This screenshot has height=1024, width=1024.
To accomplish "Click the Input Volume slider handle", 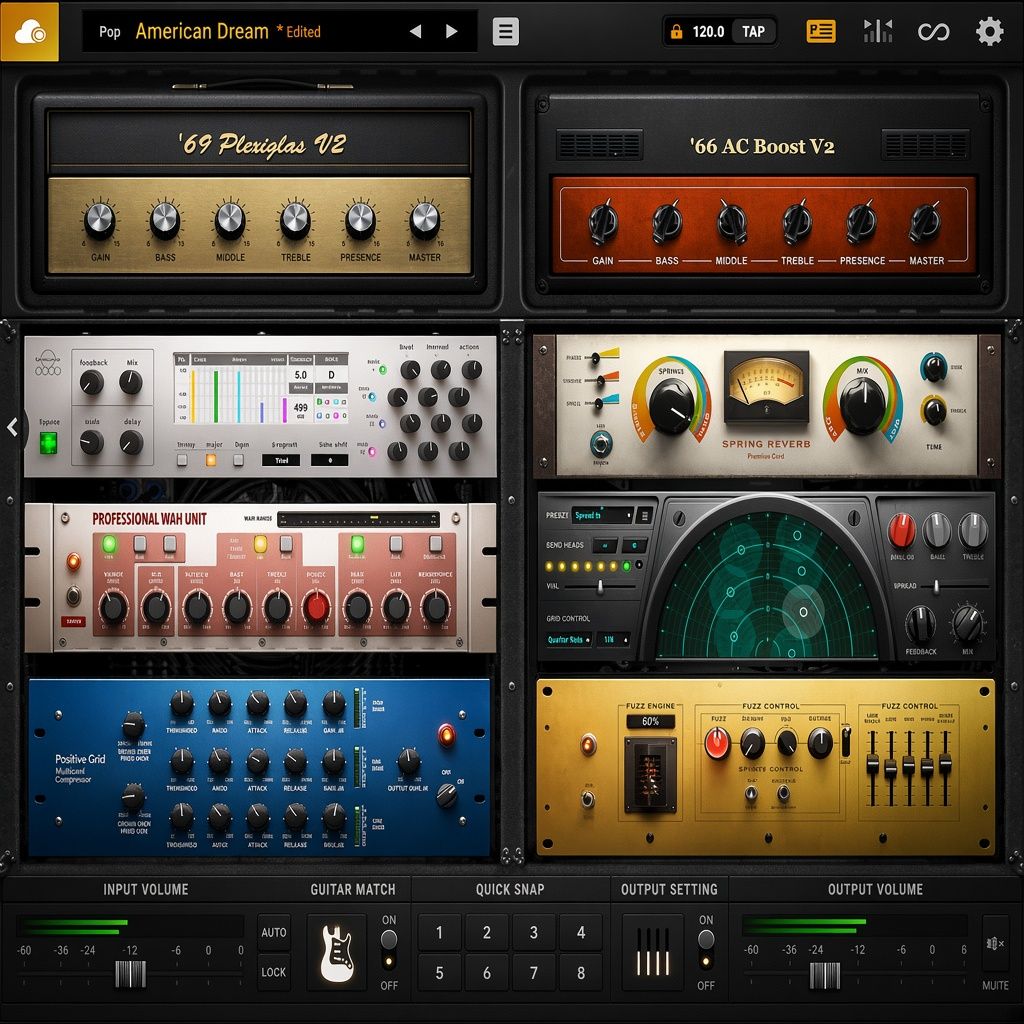I will (131, 974).
